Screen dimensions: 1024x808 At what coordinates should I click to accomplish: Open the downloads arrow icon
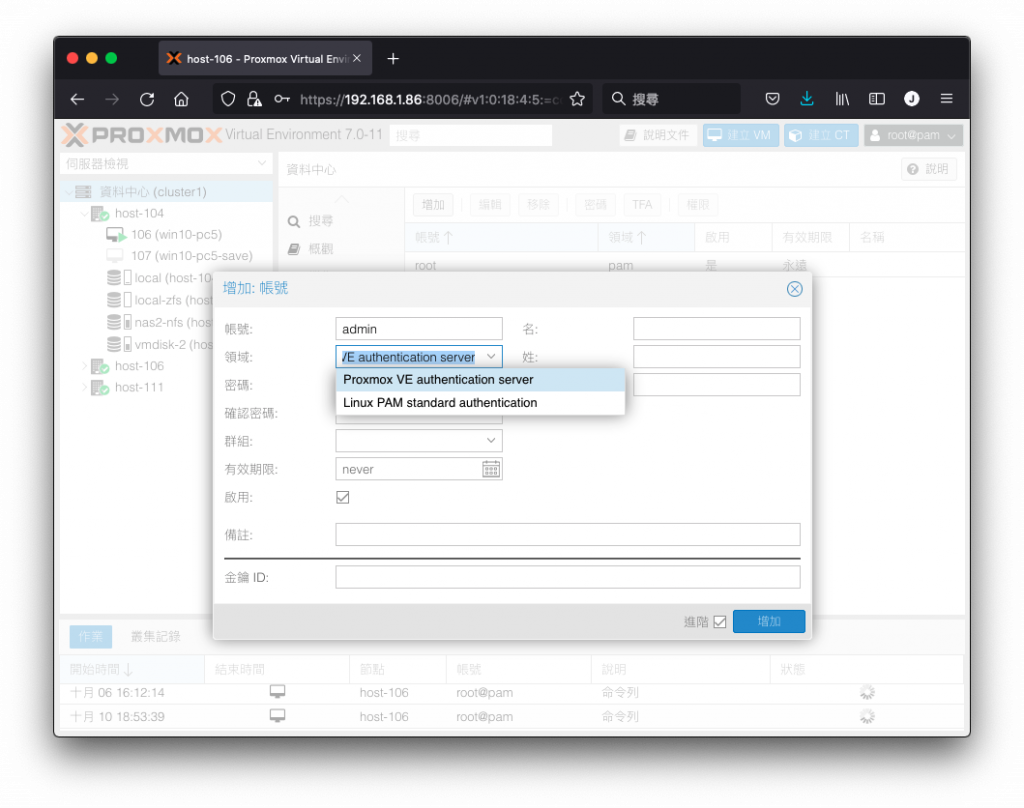point(807,99)
